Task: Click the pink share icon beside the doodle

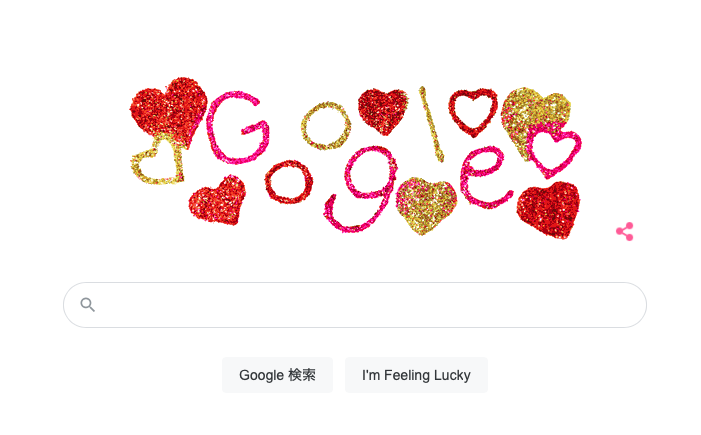Action: pos(625,231)
